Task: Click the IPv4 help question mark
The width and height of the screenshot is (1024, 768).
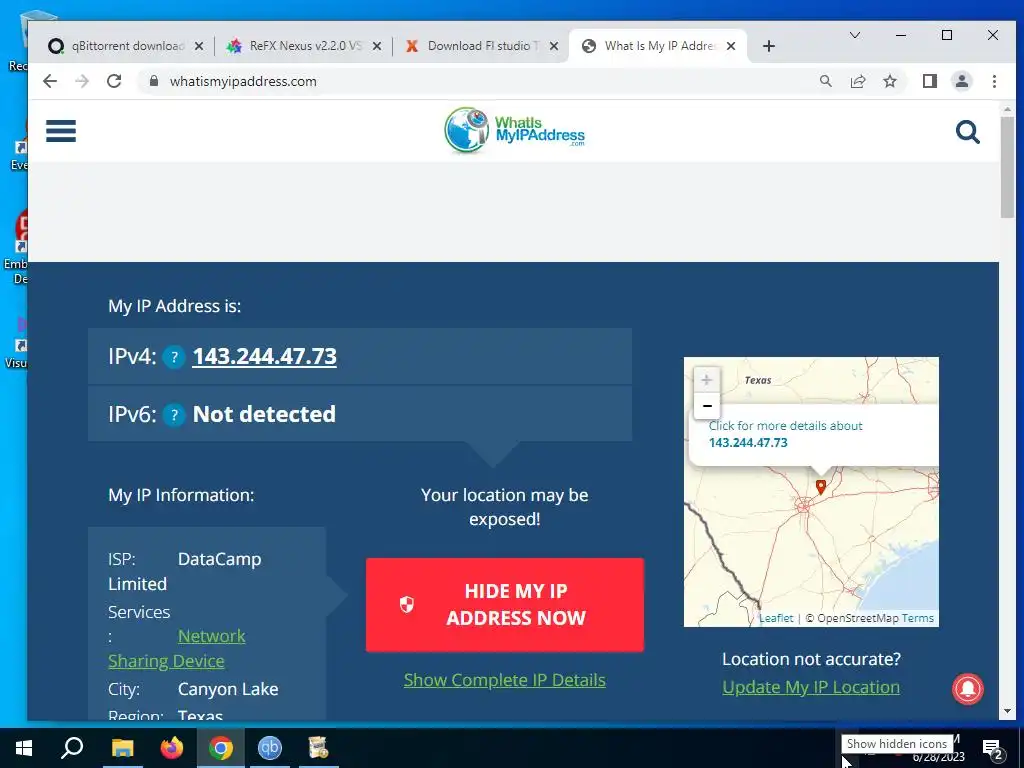Action: (174, 357)
